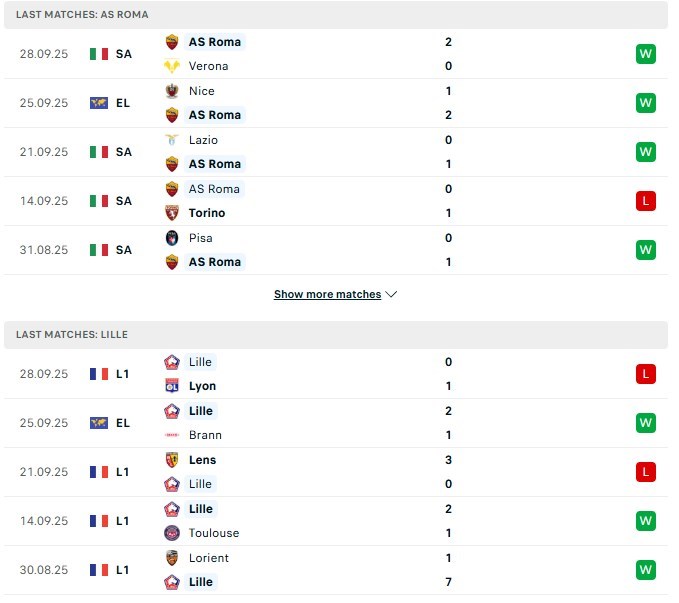Click the Lazio eagle logo
Screen dimensions: 679x603
(172, 140)
